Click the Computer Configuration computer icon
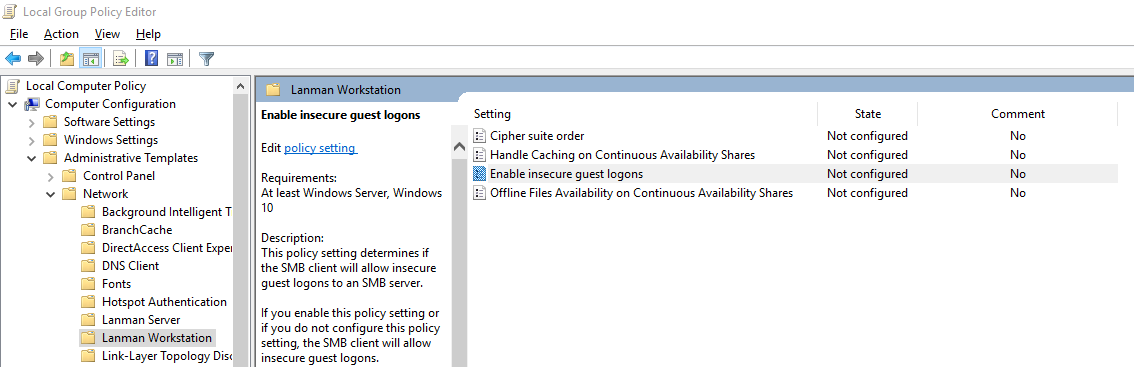 (33, 104)
